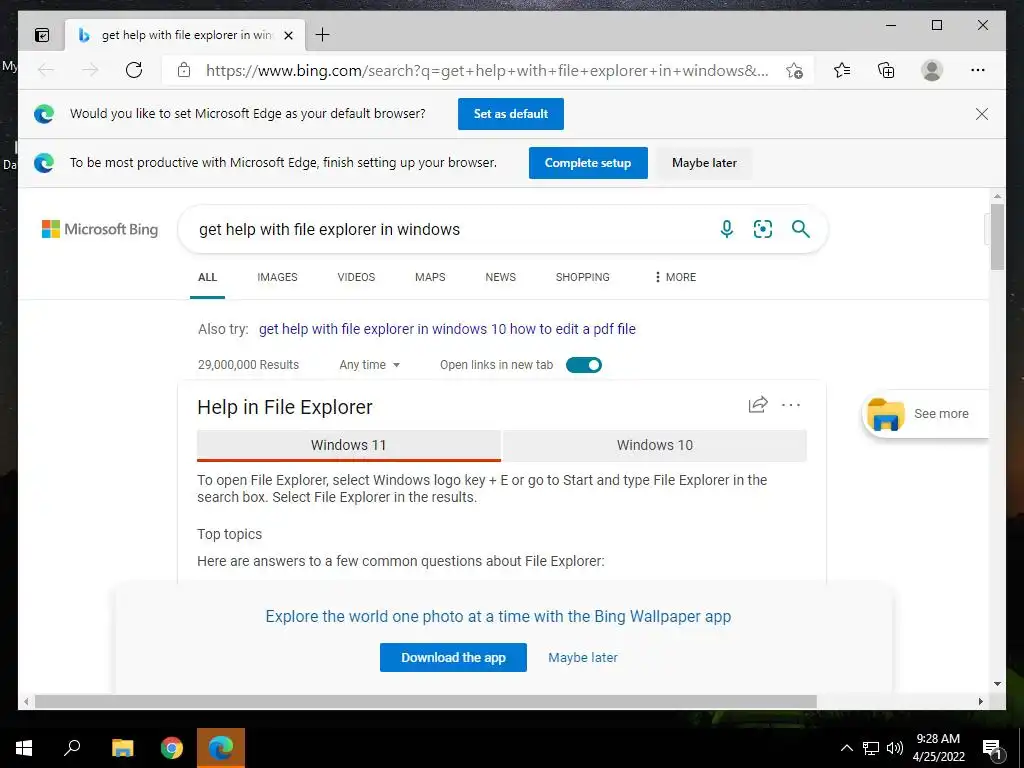
Task: Expand the Any time filter dropdown
Action: (x=370, y=365)
